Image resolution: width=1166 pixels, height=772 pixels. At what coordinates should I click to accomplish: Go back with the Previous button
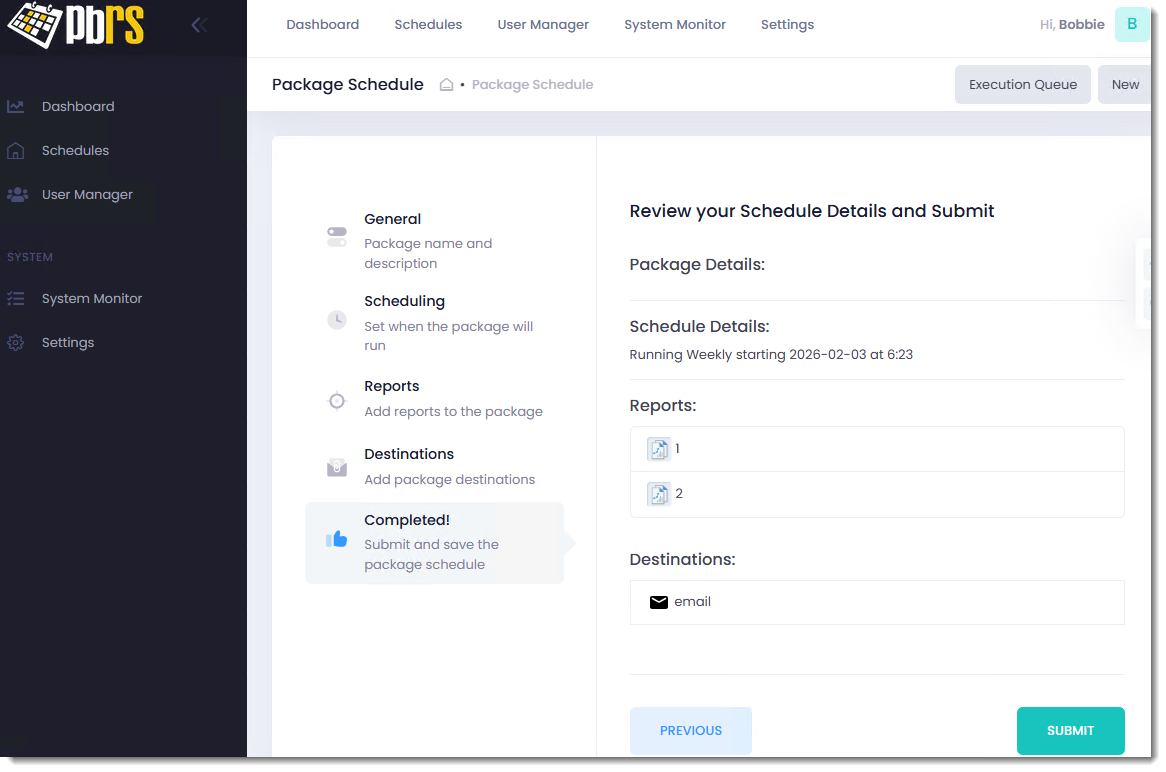click(x=690, y=731)
